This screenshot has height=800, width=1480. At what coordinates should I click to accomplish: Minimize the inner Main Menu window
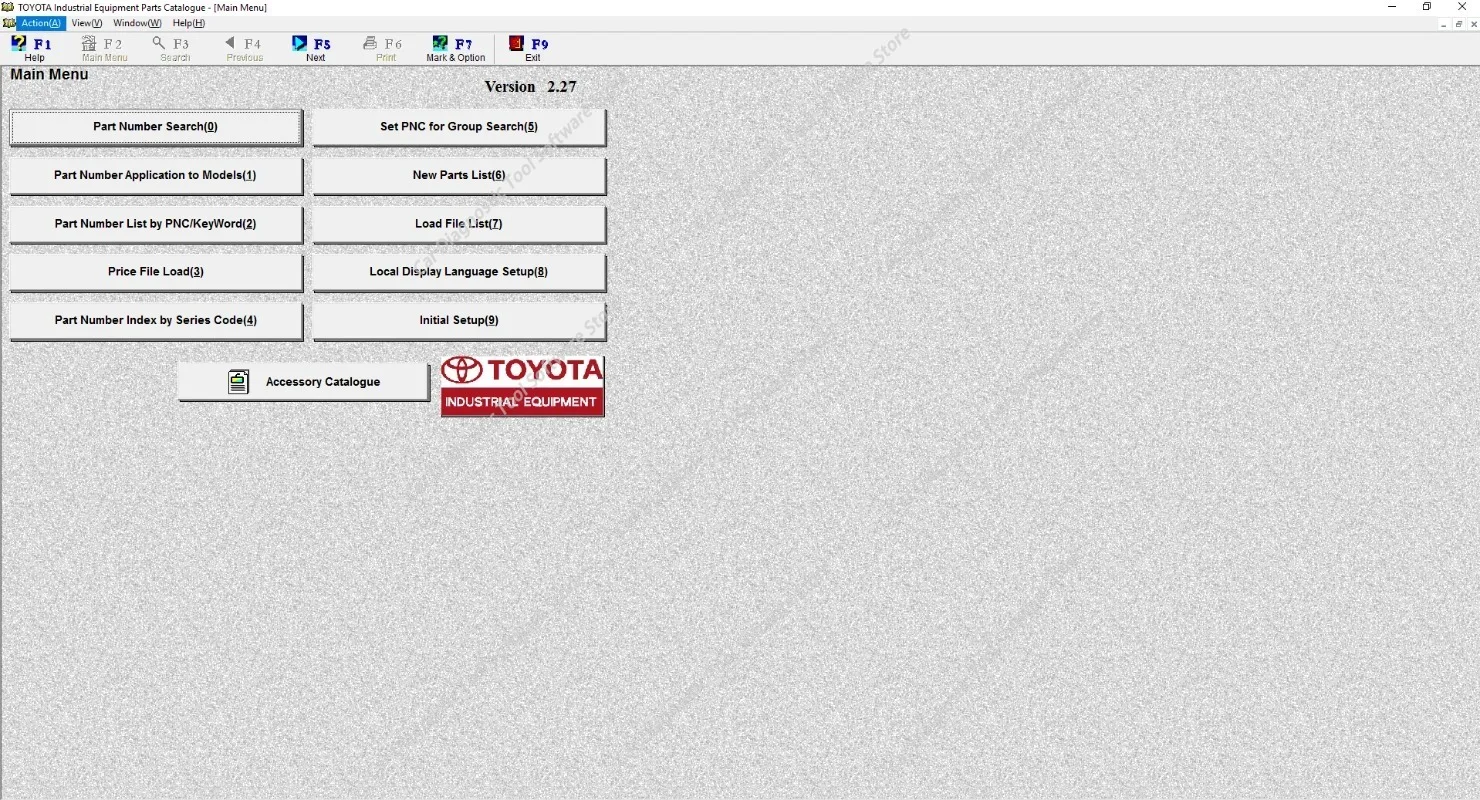click(x=1444, y=23)
